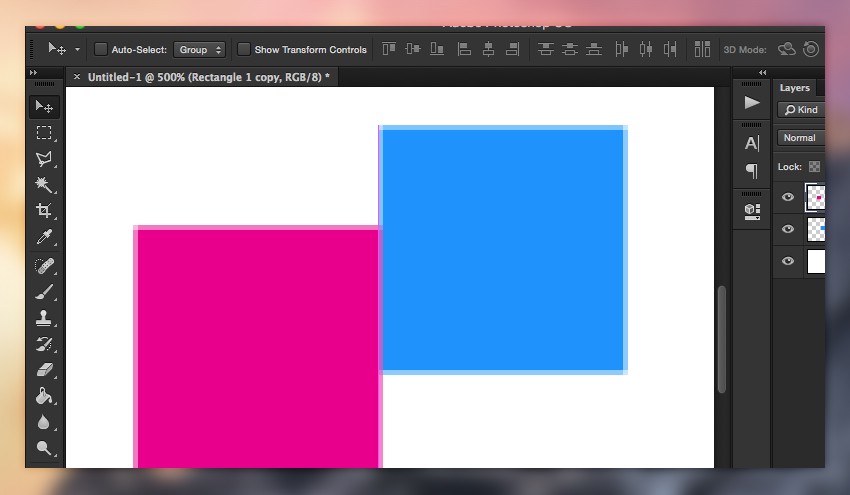Pick the Magic Wand tool
The image size is (850, 495).
[x=44, y=185]
